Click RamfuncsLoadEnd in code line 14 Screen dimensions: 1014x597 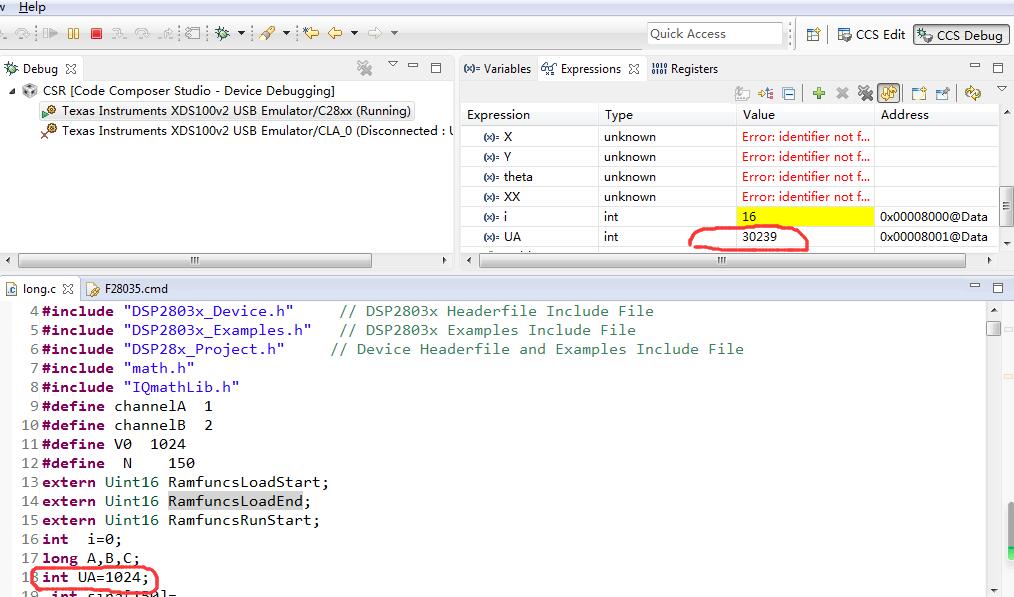click(235, 501)
